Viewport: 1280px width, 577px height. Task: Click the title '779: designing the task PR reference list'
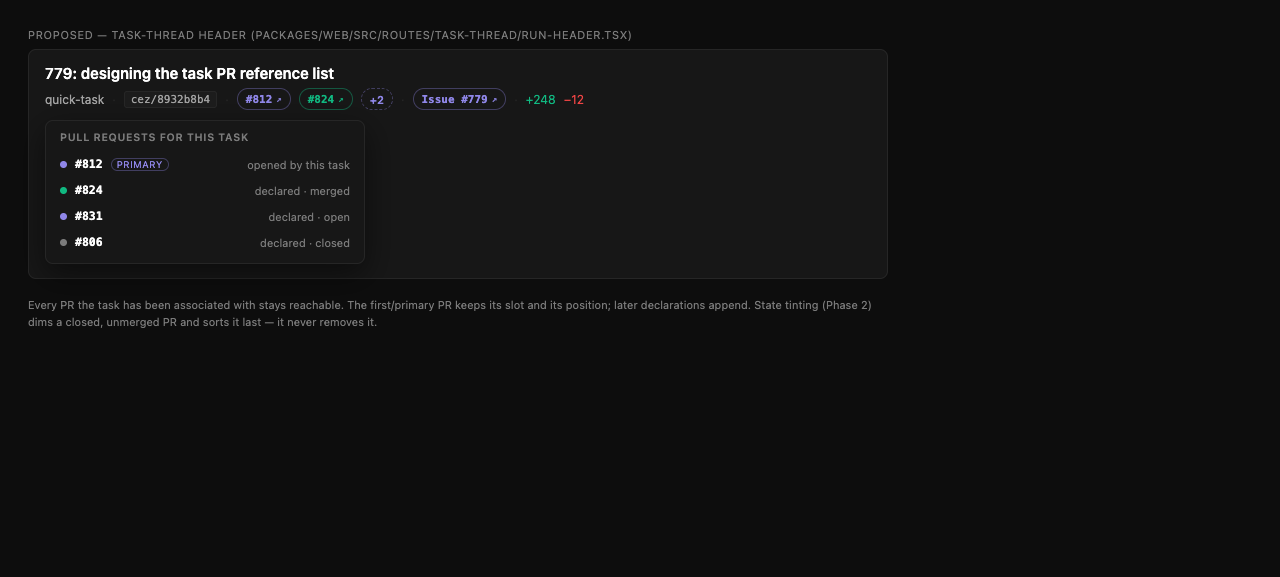189,74
